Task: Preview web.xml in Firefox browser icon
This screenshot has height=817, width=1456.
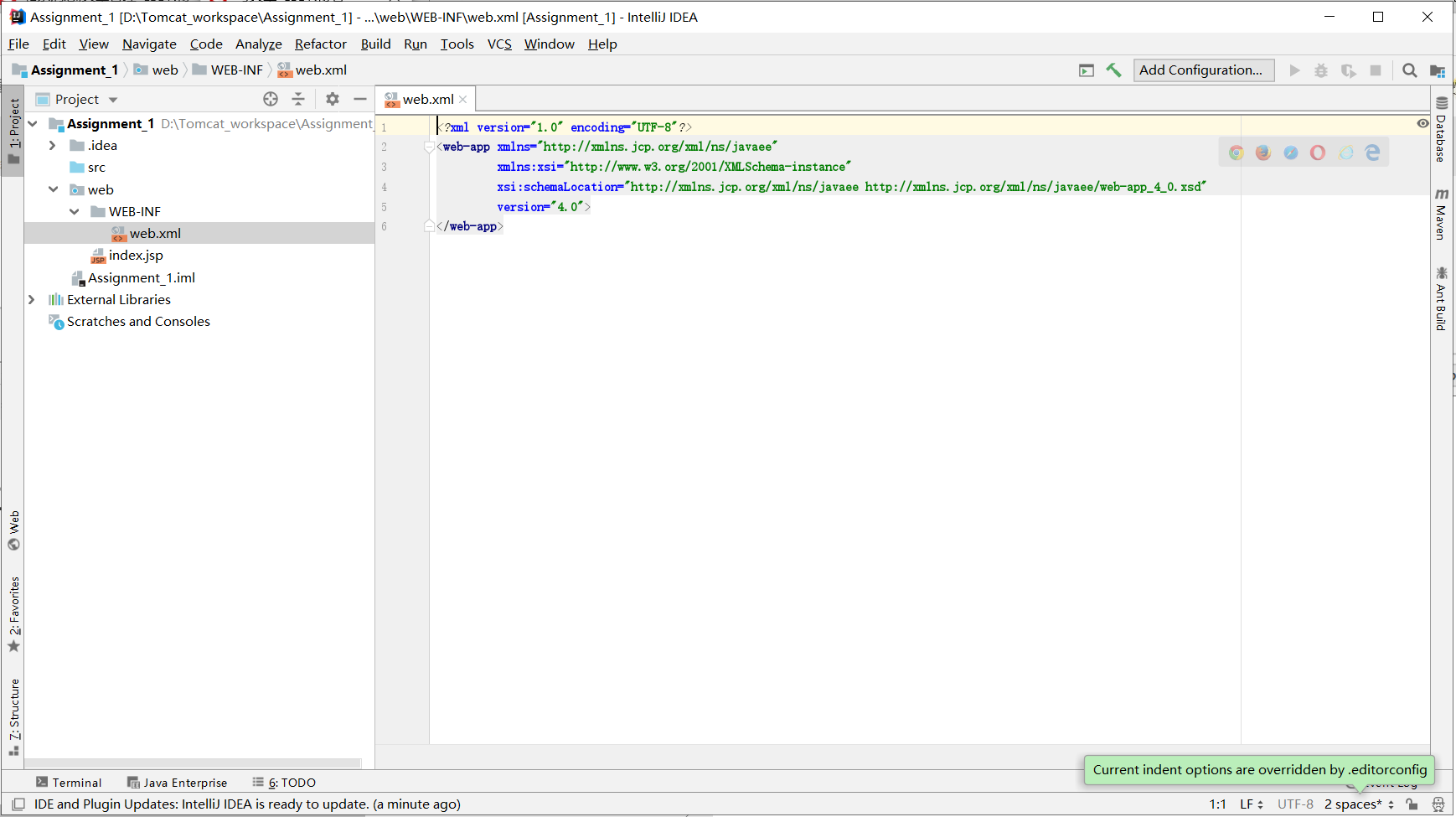Action: click(1263, 153)
